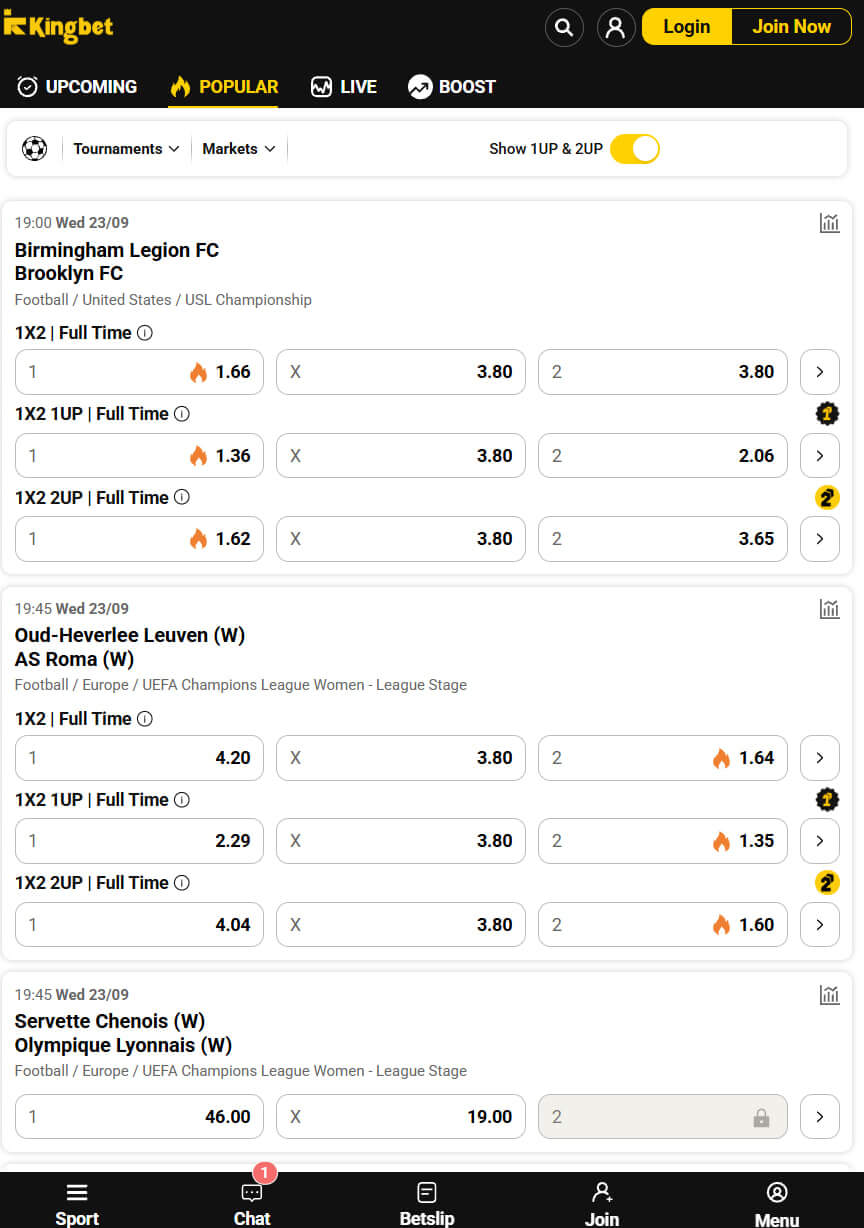The image size is (864, 1228).
Task: Expand the Markets dropdown
Action: (x=238, y=149)
